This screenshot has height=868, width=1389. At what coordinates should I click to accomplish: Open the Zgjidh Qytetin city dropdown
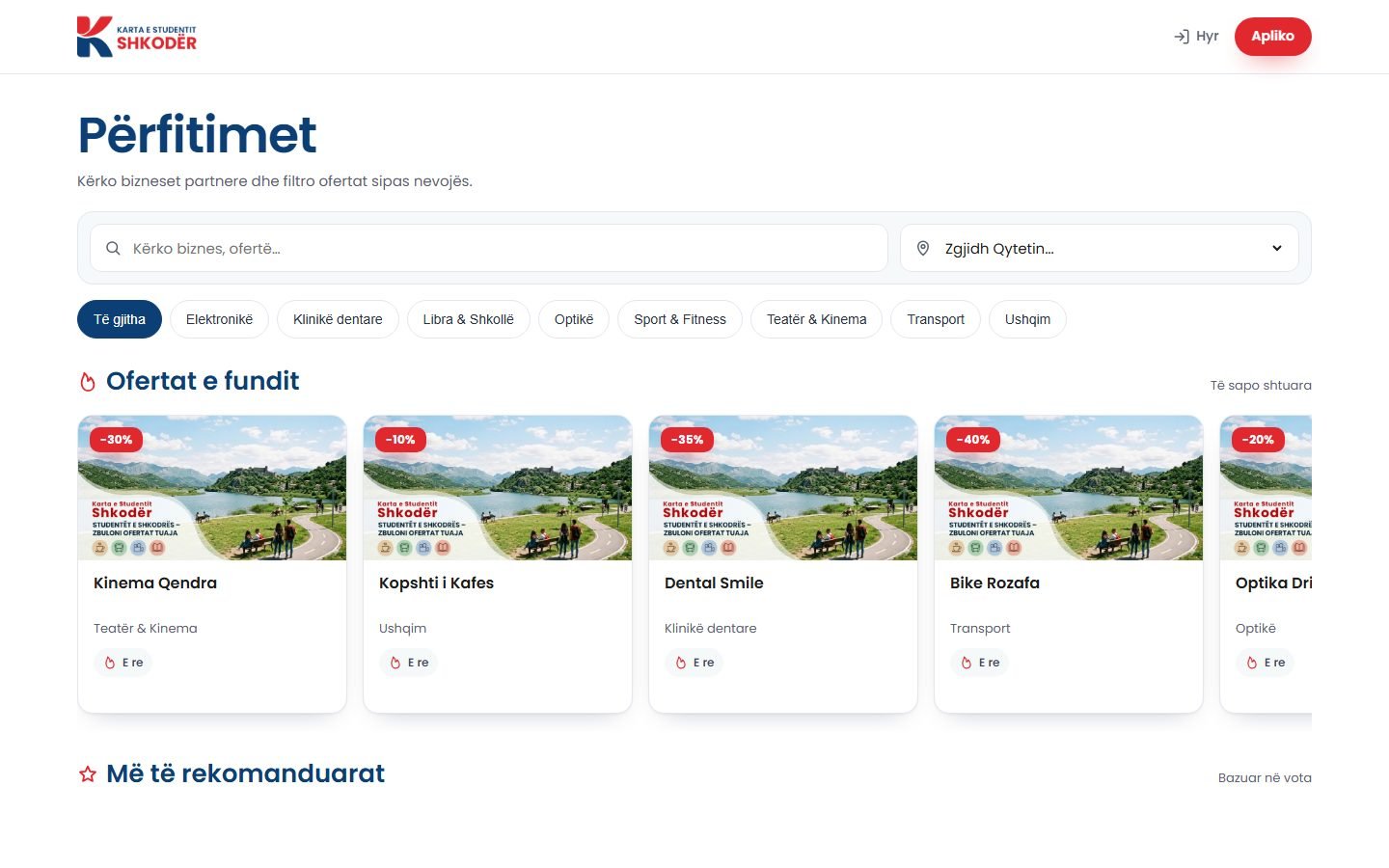tap(1100, 249)
